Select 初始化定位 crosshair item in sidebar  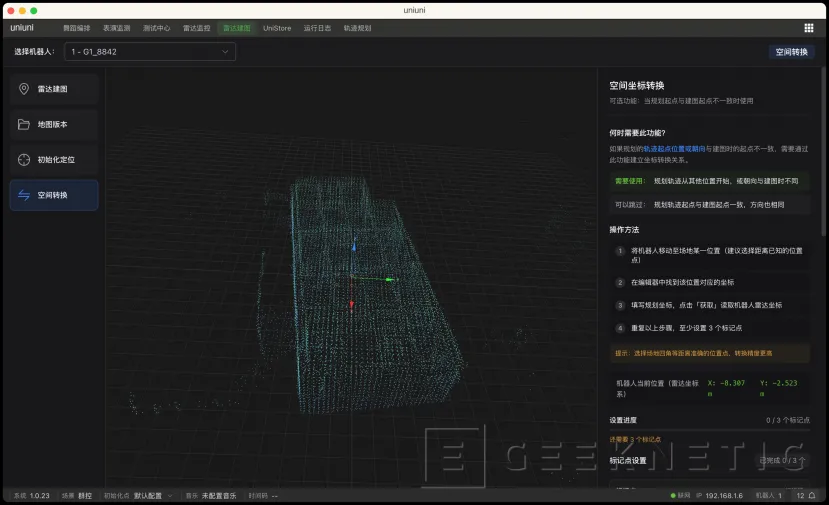point(54,160)
